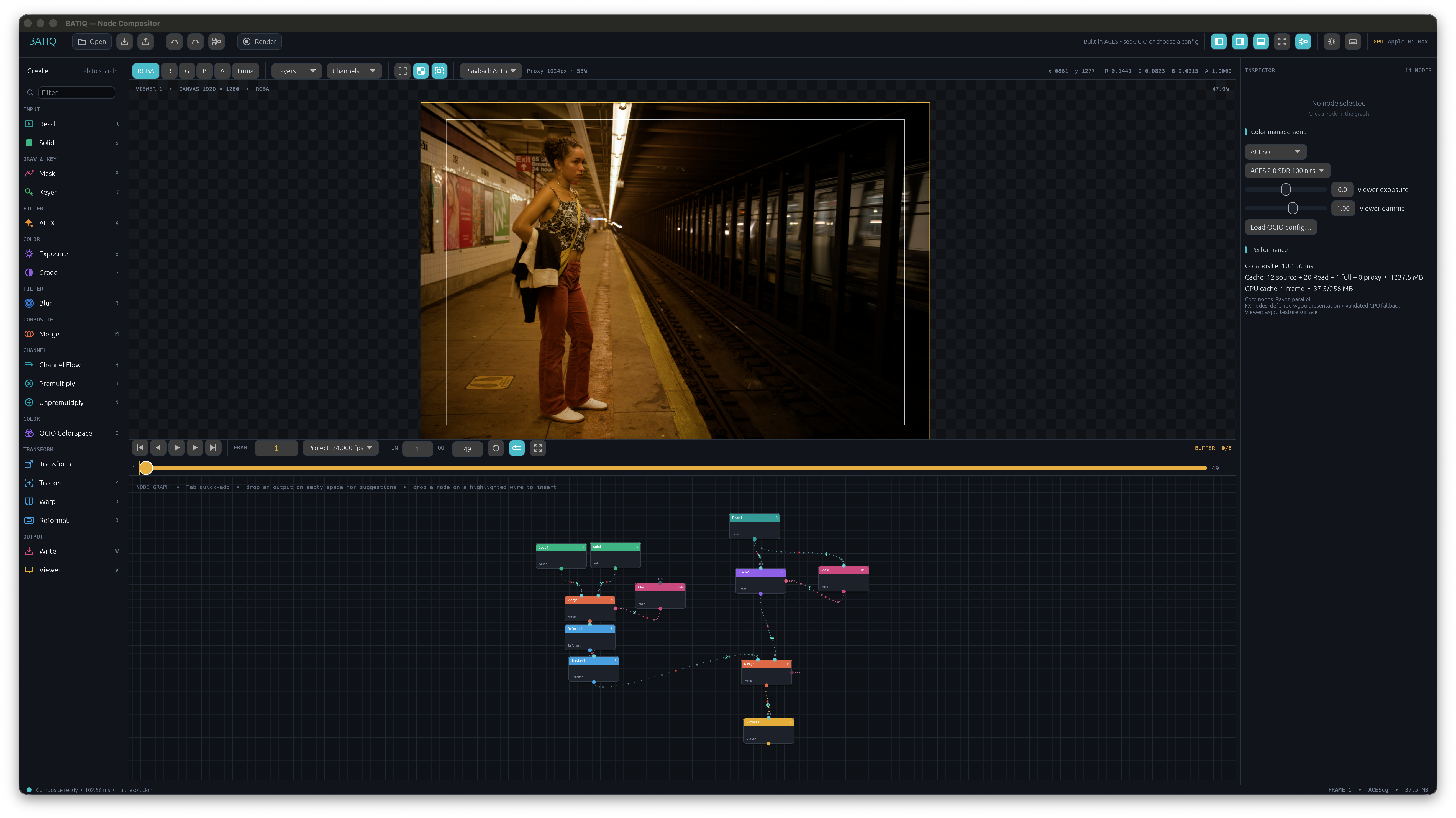Add a Blur node
Viewport: 1456px width, 818px height.
pyautogui.click(x=71, y=303)
